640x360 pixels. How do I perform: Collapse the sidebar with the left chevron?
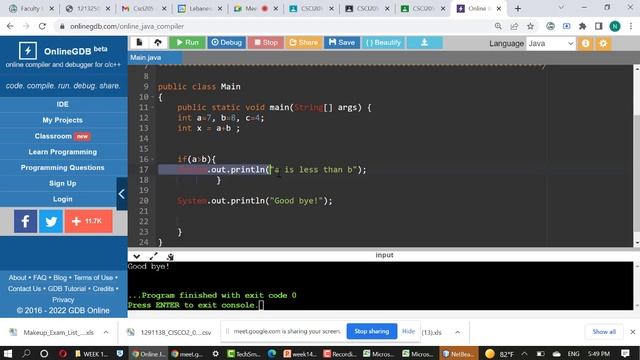point(122,194)
